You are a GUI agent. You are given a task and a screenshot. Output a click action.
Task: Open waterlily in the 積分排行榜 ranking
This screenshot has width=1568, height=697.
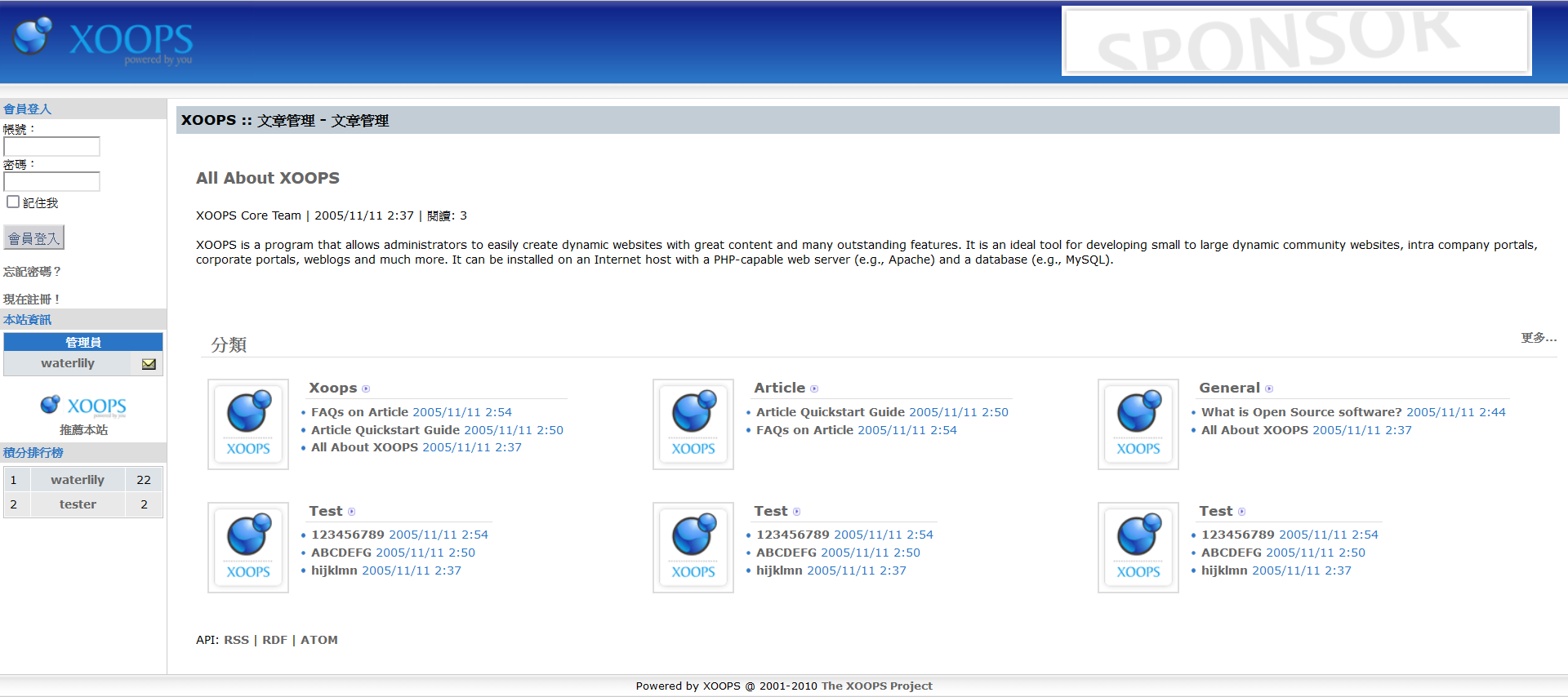tap(78, 480)
